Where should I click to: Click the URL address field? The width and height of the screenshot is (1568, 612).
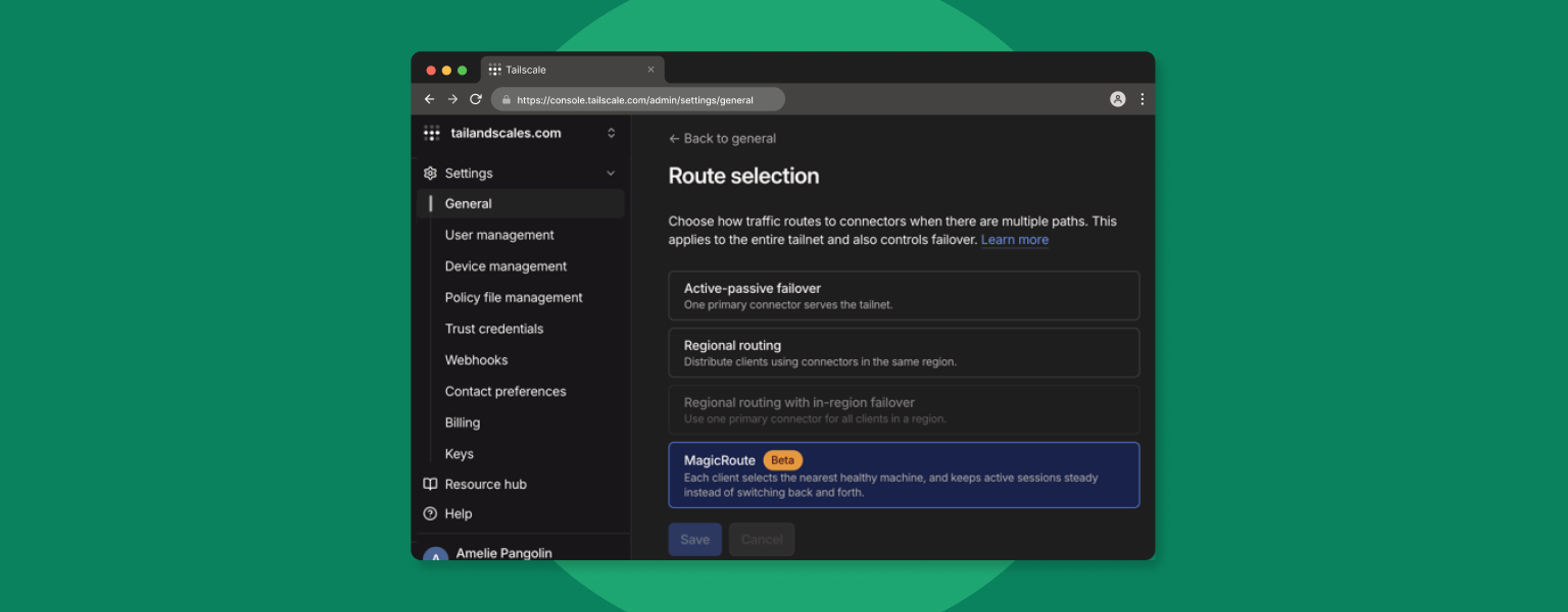pos(638,100)
